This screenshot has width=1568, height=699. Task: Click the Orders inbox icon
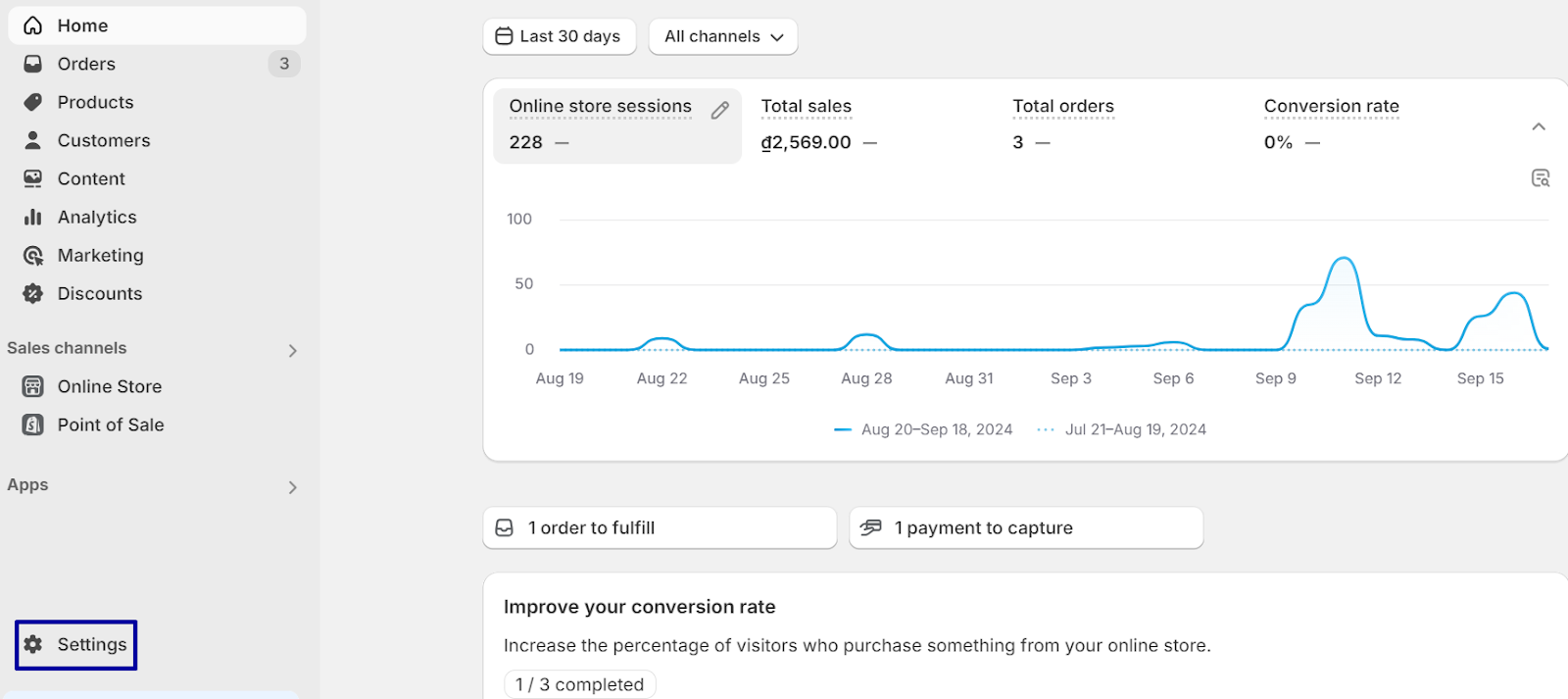coord(32,64)
